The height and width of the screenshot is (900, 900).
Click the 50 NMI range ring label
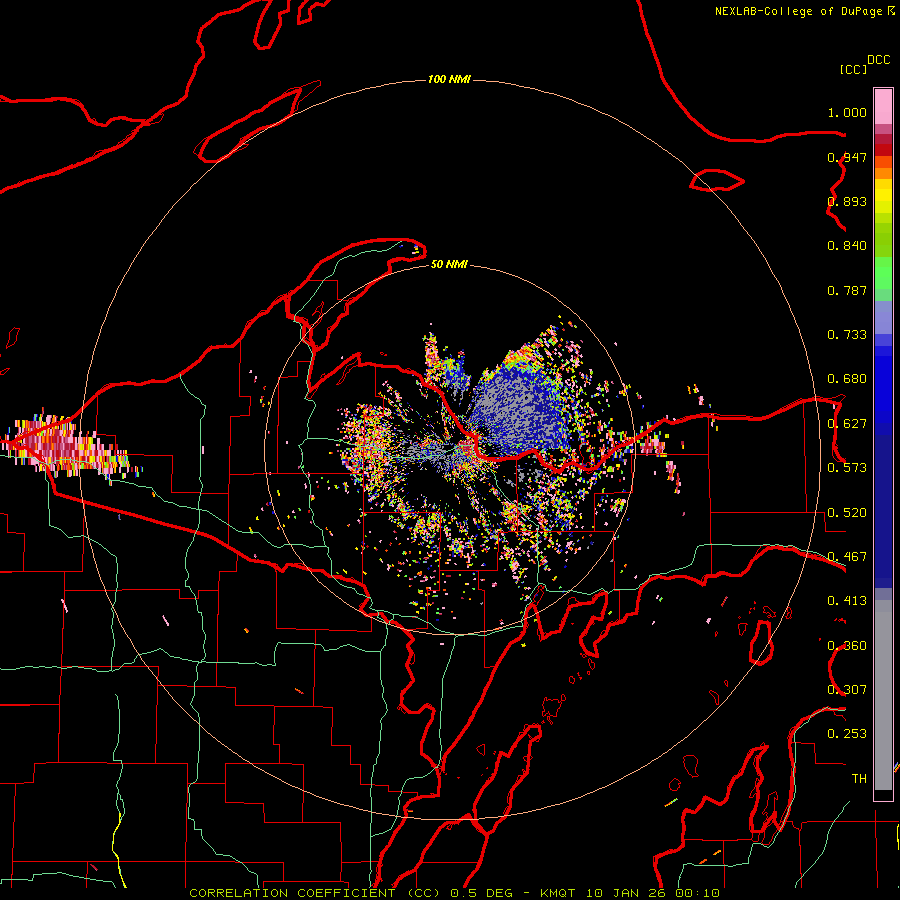449,264
